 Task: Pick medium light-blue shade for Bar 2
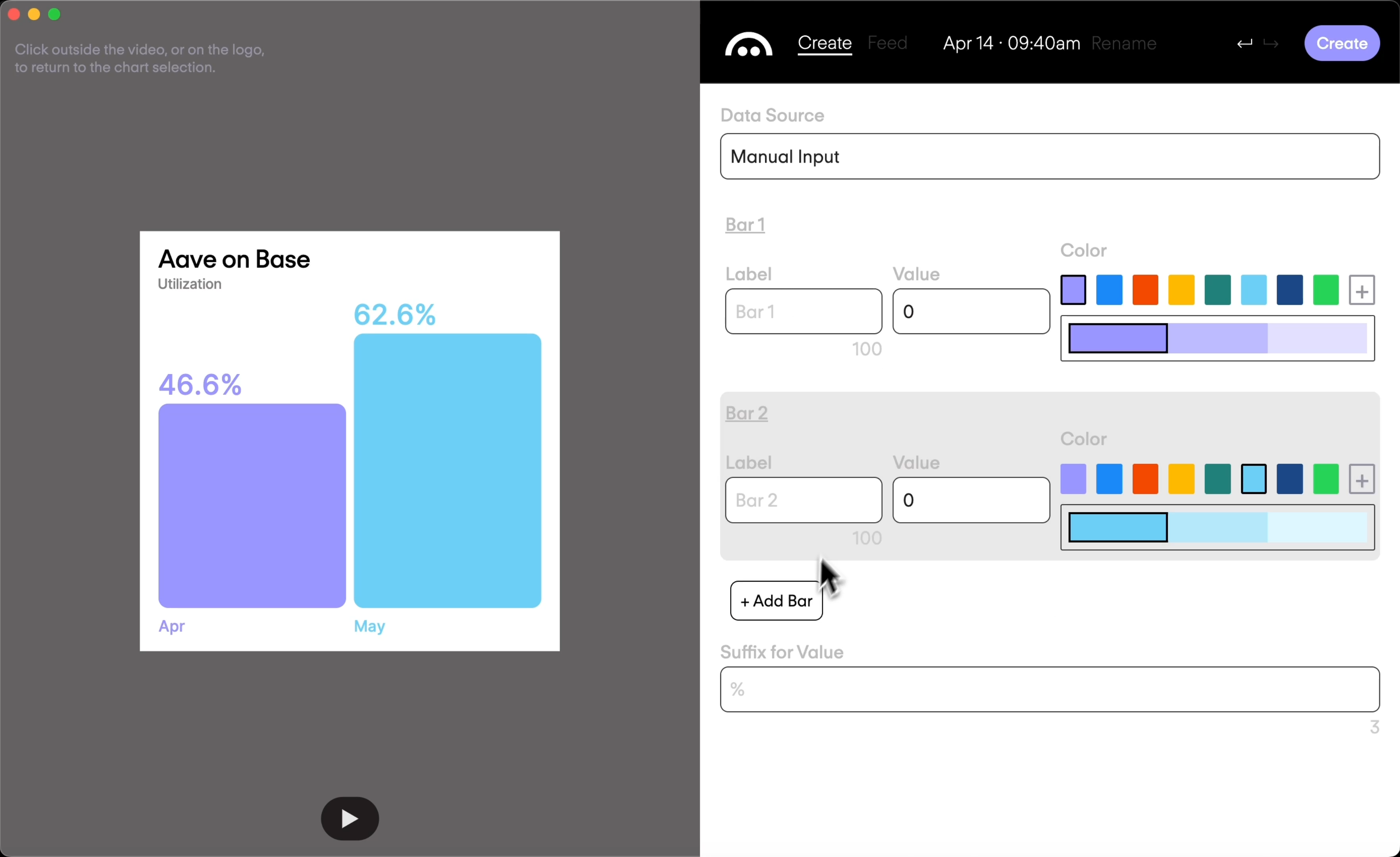[1217, 527]
